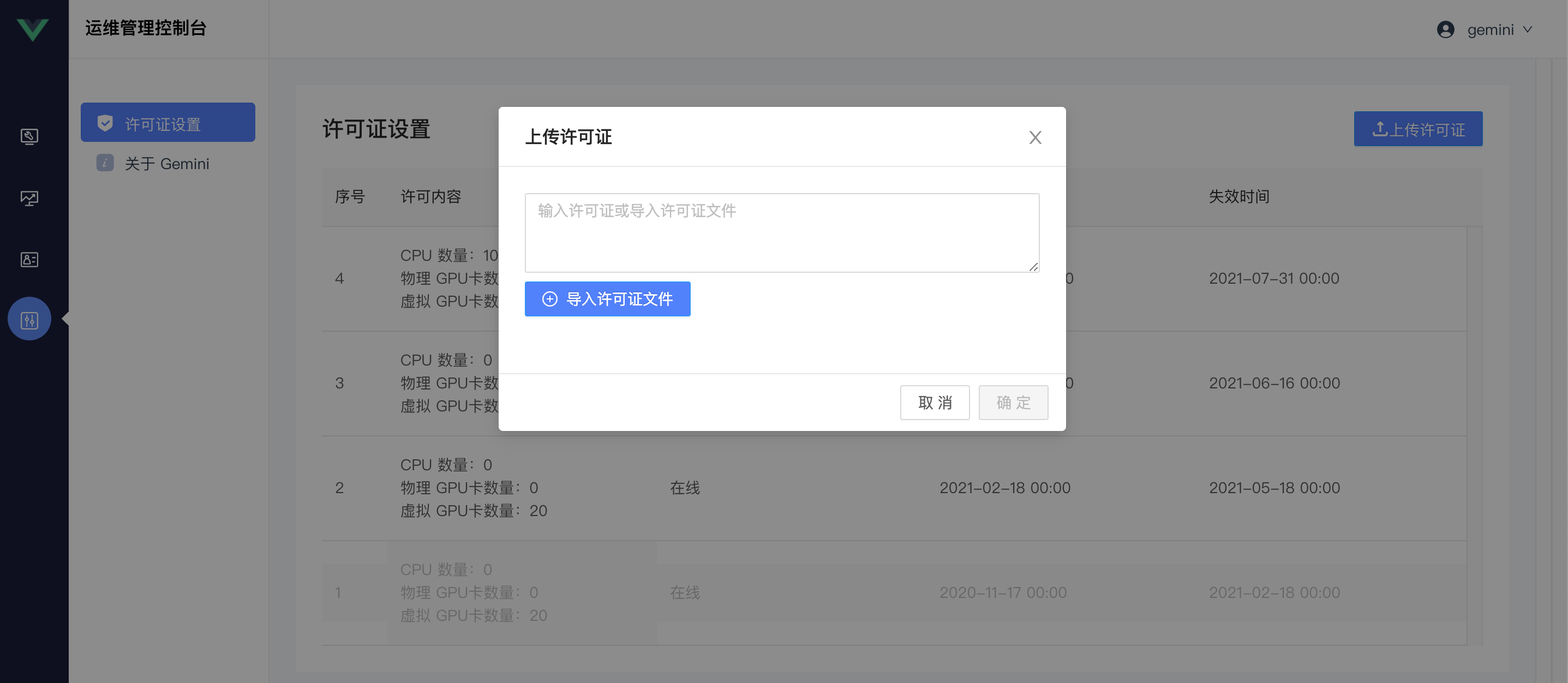Open the 关于 Gemini menu item

coord(168,163)
